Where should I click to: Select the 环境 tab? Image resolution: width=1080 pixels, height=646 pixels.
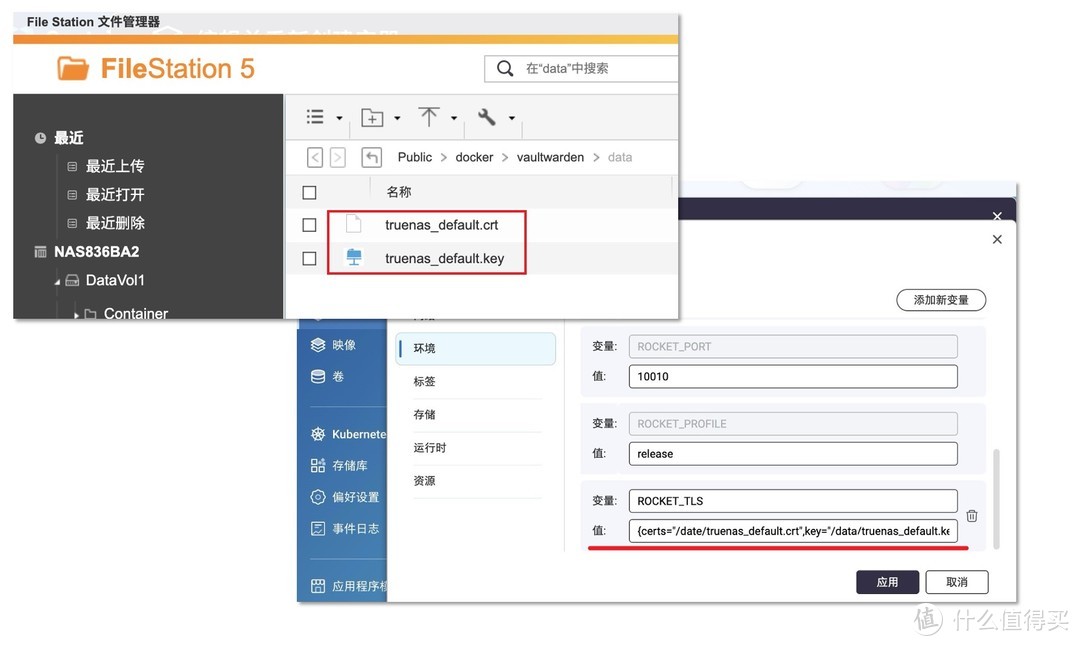coord(476,348)
